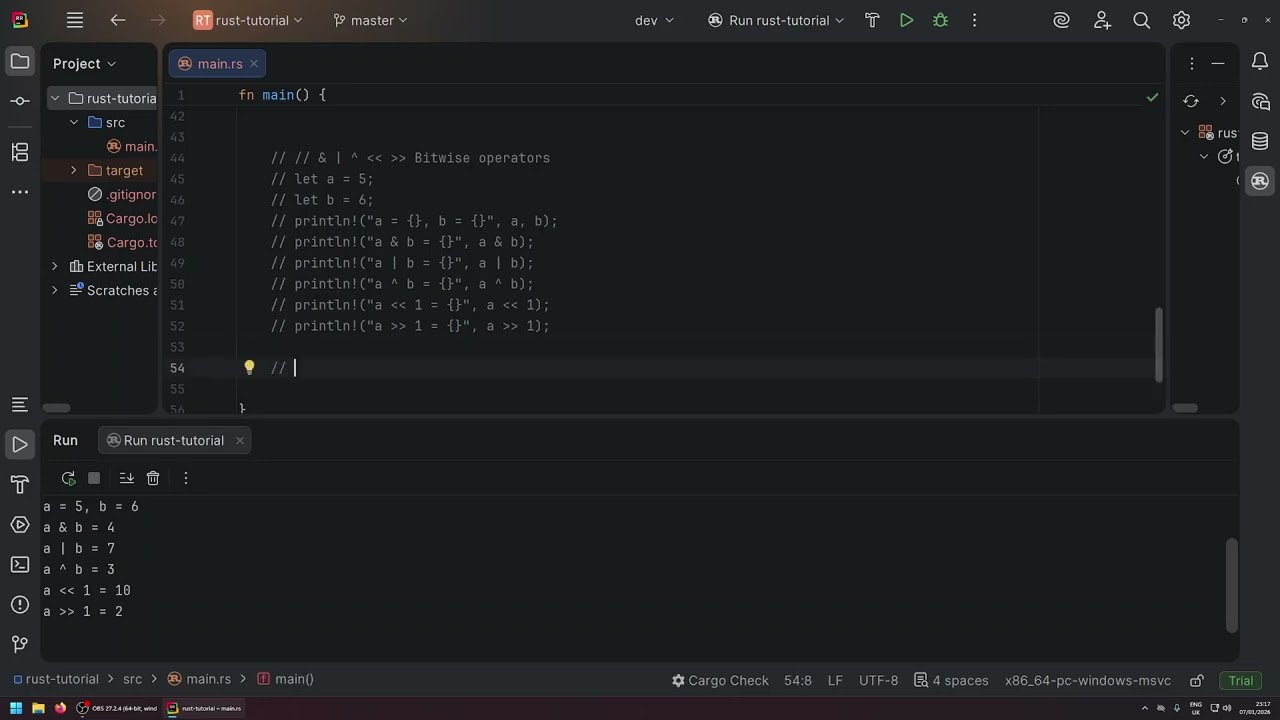Open Cargo panel options kebab menu
Screen dimensions: 1280x720
coord(1192,63)
